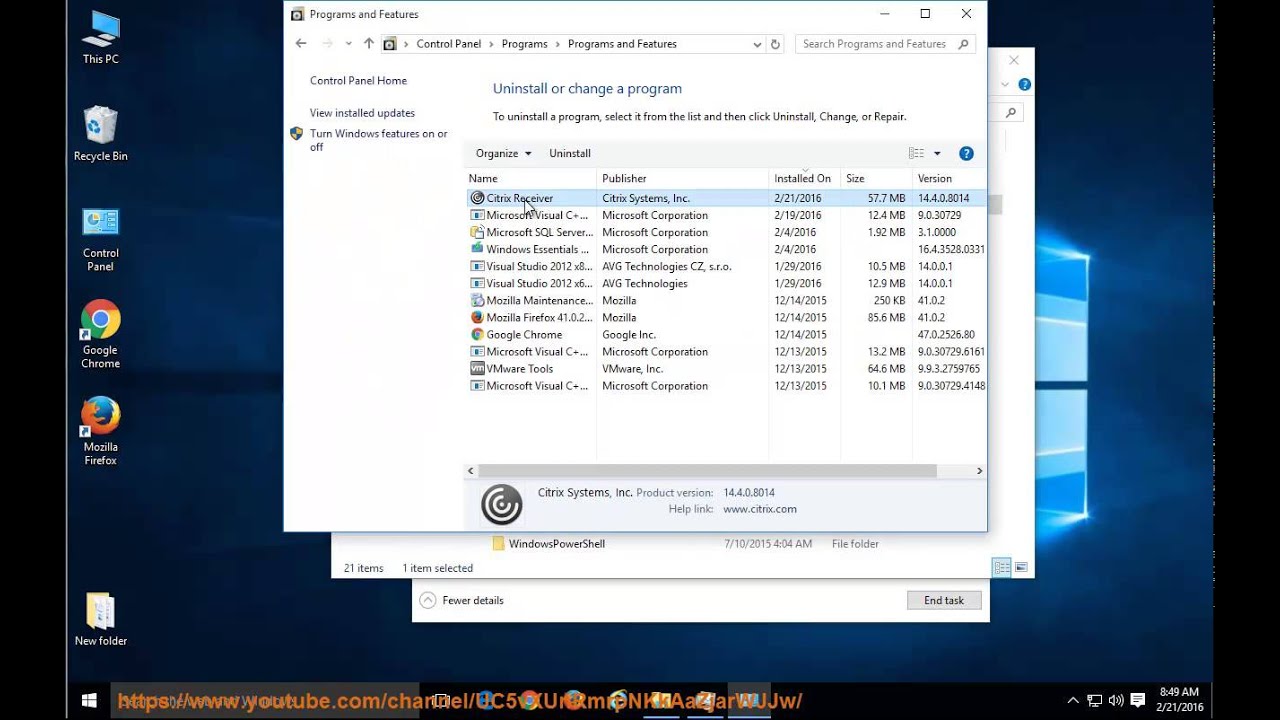This screenshot has height=720, width=1280.
Task: Click the Programs breadcrumb in address bar
Action: click(x=524, y=44)
